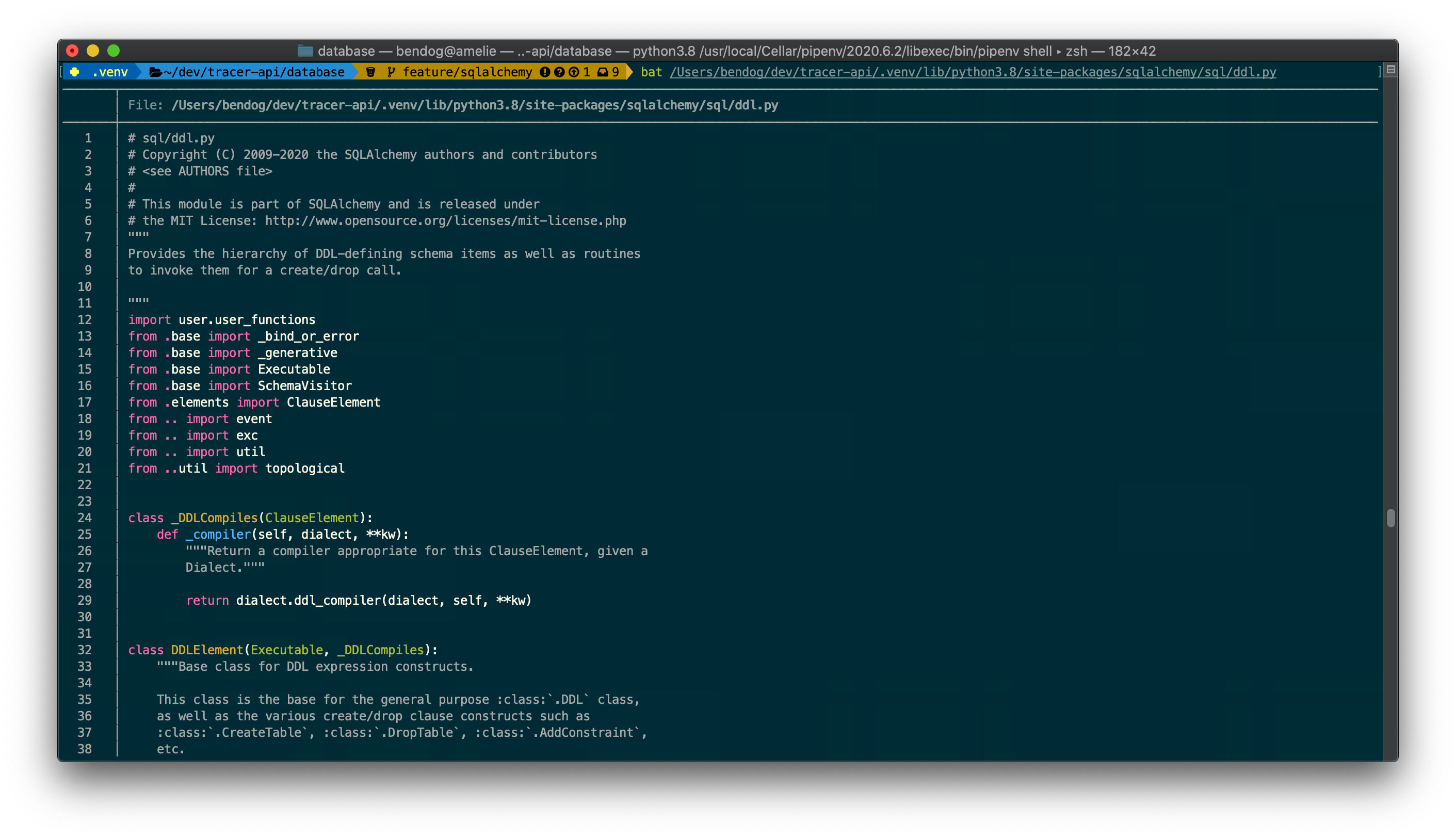Viewport: 1456px width, 838px height.
Task: Click the upward arrow push indicator showing 1
Action: click(x=575, y=72)
